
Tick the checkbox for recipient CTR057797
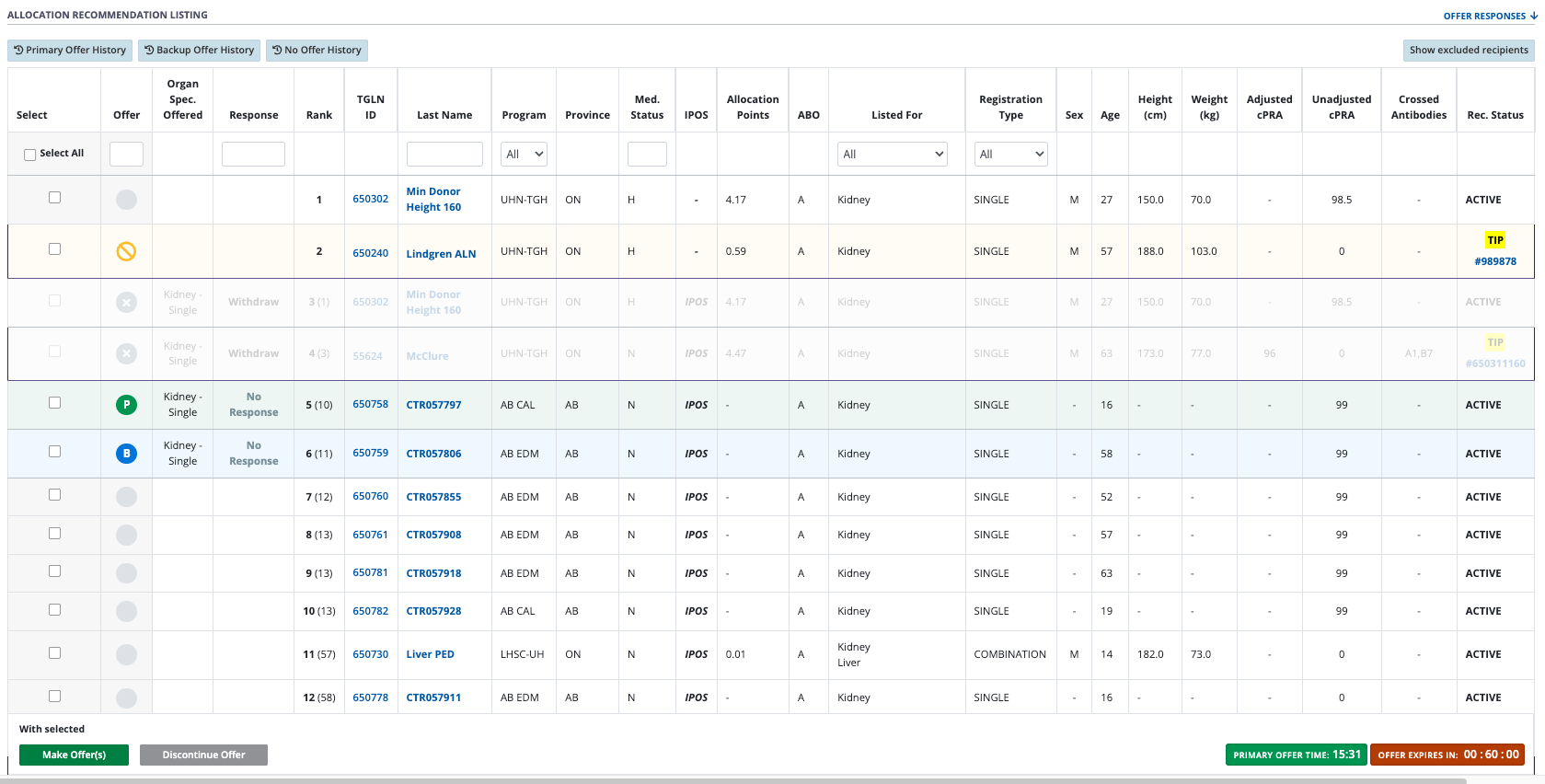coord(55,403)
